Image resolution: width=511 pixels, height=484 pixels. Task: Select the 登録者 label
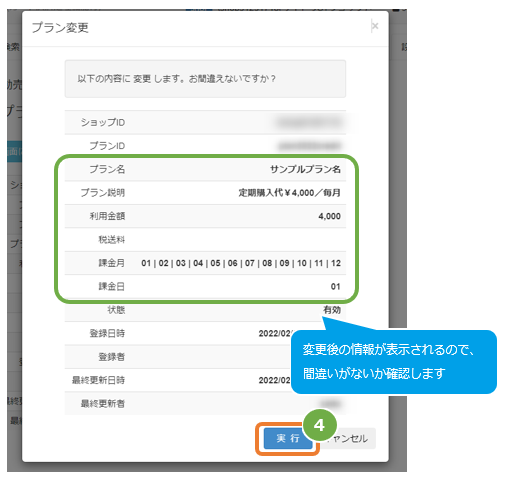[x=111, y=357]
